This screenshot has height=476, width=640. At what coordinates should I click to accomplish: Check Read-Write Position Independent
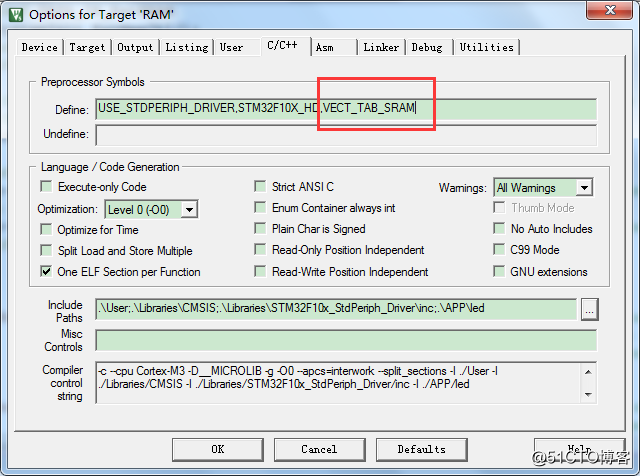point(260,271)
